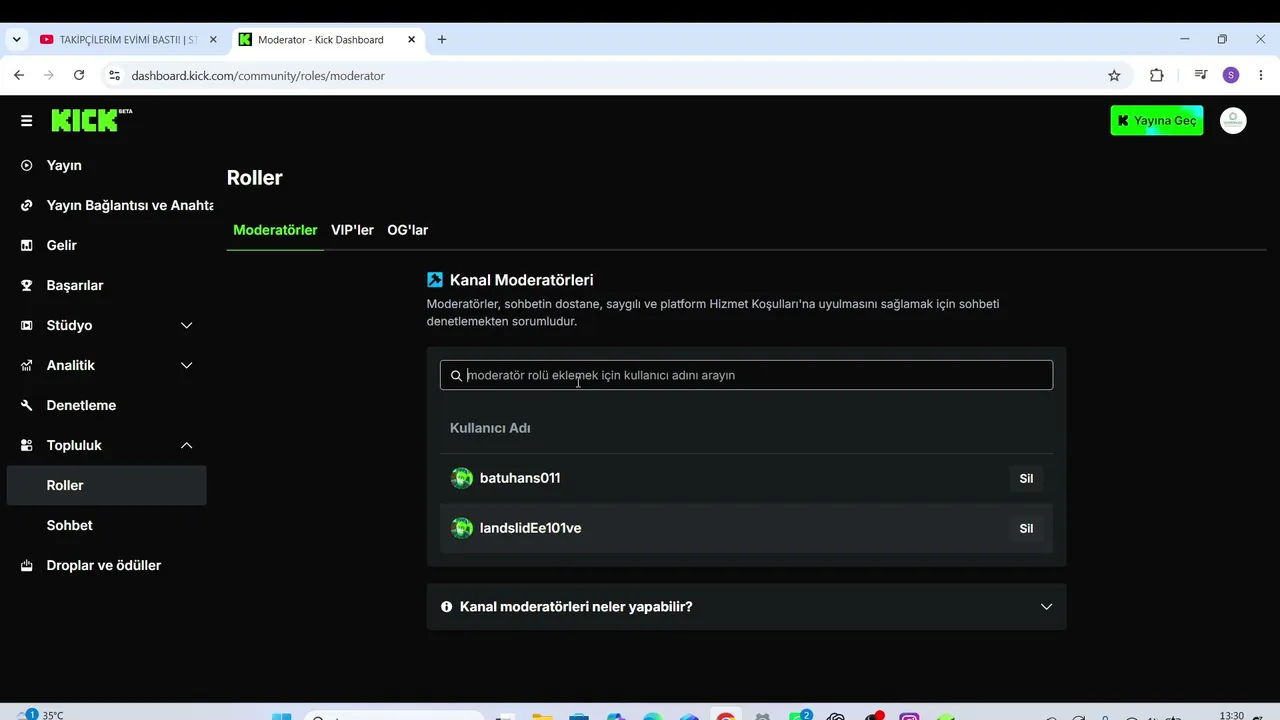Viewport: 1280px width, 720px height.
Task: Click the Kullanıcı Adı column header
Action: [x=490, y=428]
